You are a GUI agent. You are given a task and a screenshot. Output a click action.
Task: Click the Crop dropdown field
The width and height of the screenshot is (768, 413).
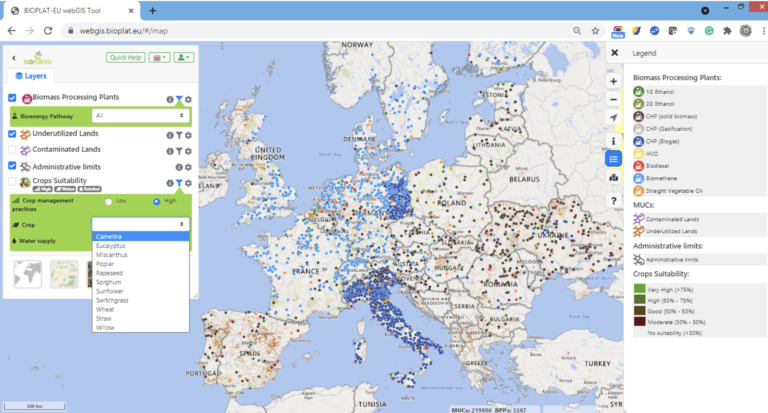tap(140, 224)
